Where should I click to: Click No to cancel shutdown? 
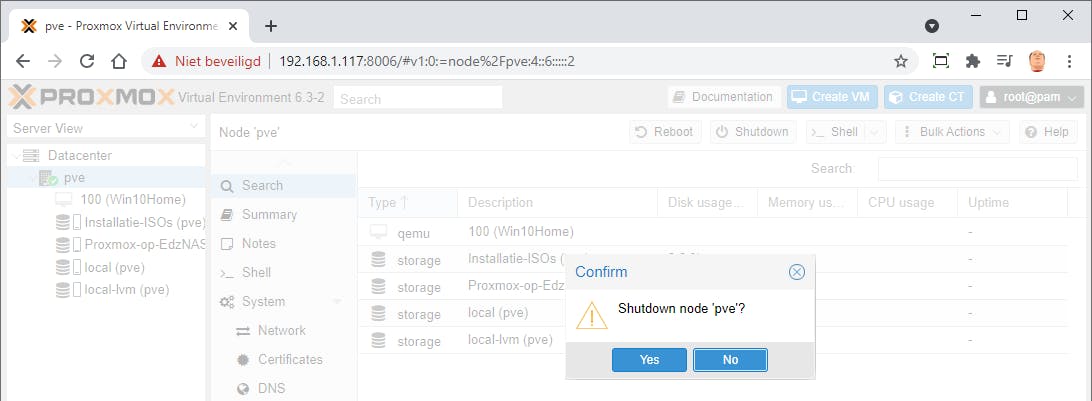[730, 360]
